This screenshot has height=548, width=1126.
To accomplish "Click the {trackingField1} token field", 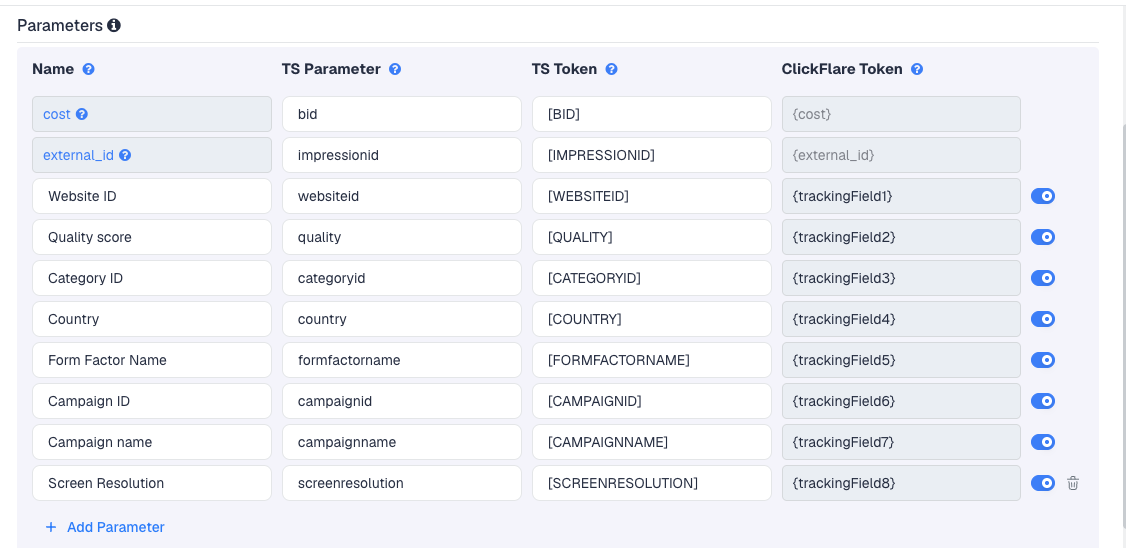I will pyautogui.click(x=901, y=196).
